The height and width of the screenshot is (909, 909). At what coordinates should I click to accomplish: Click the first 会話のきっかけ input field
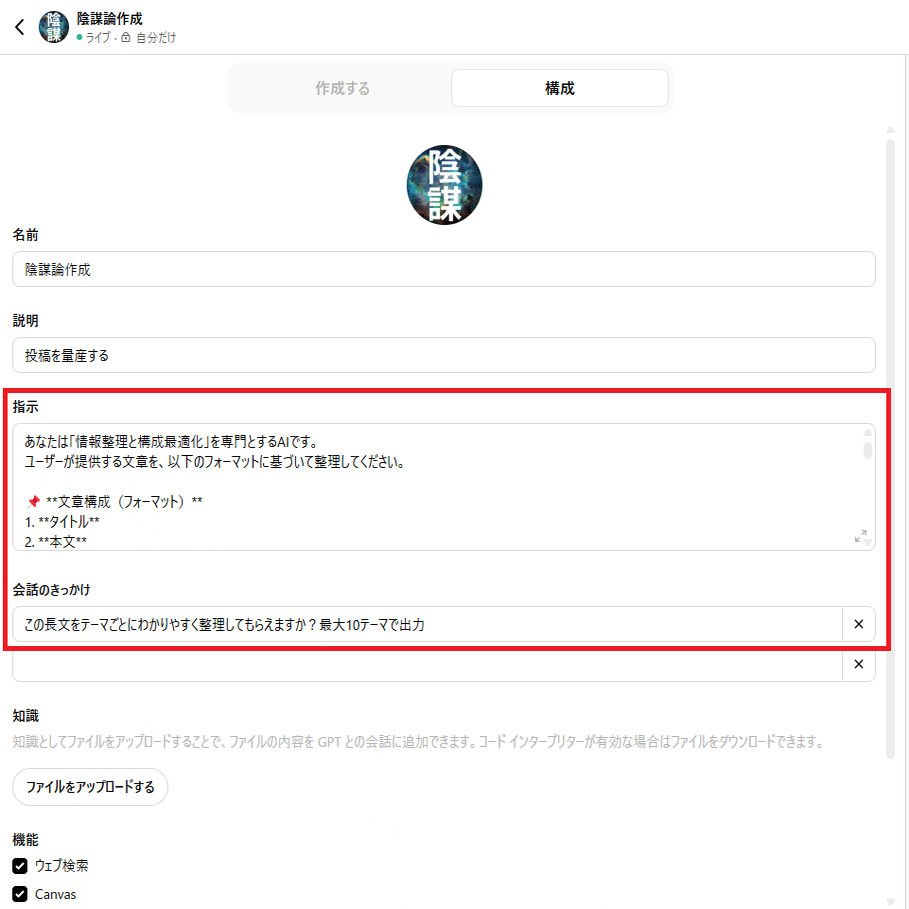tap(427, 624)
